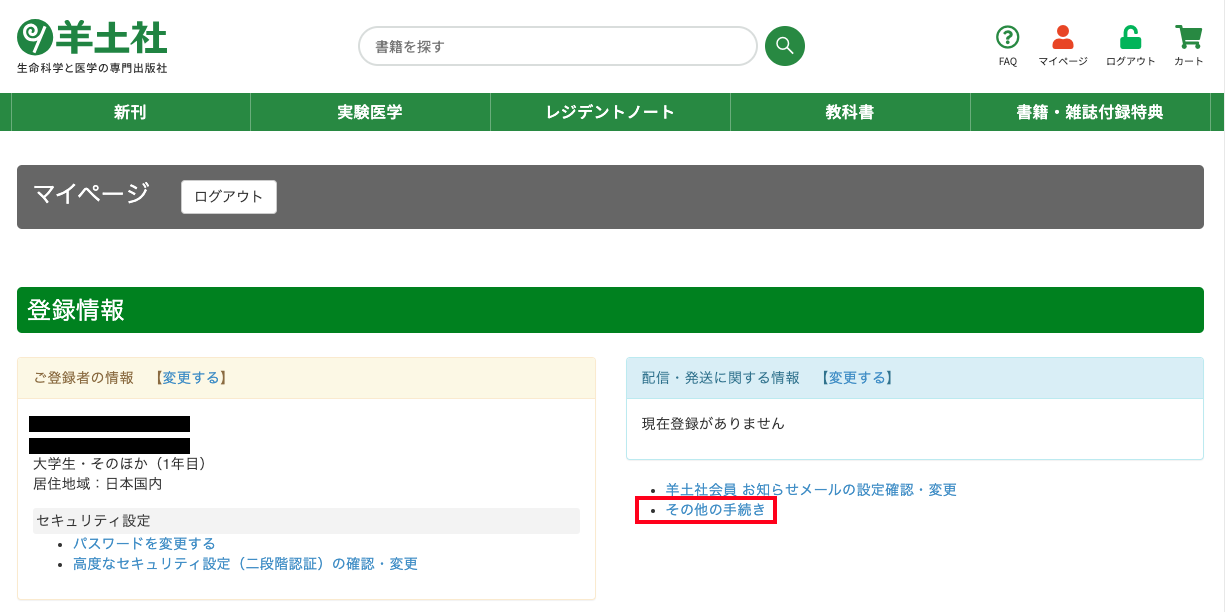1225x612 pixels.
Task: Click 変更する link for 配信・発送に関する情報
Action: (x=855, y=378)
